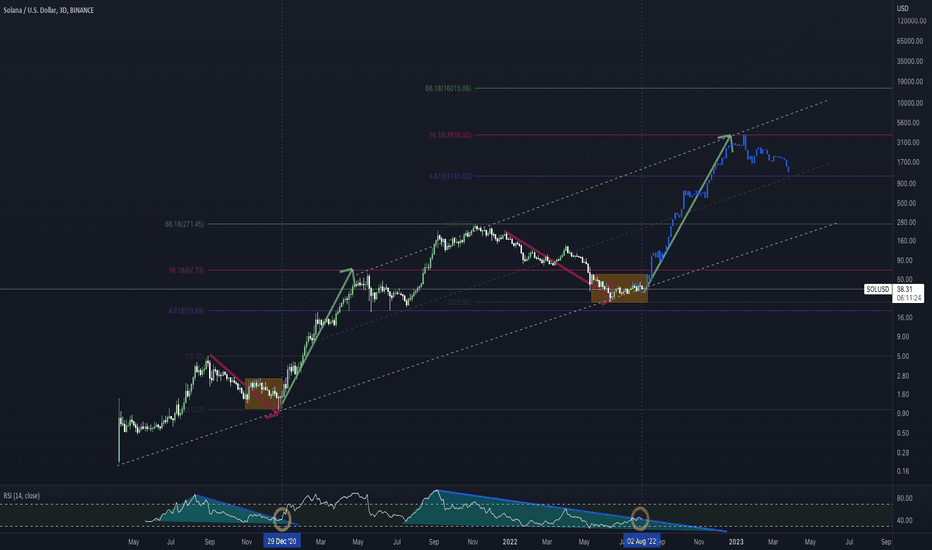Click the 2022 year label on time axis
The height and width of the screenshot is (550, 932).
(510, 542)
